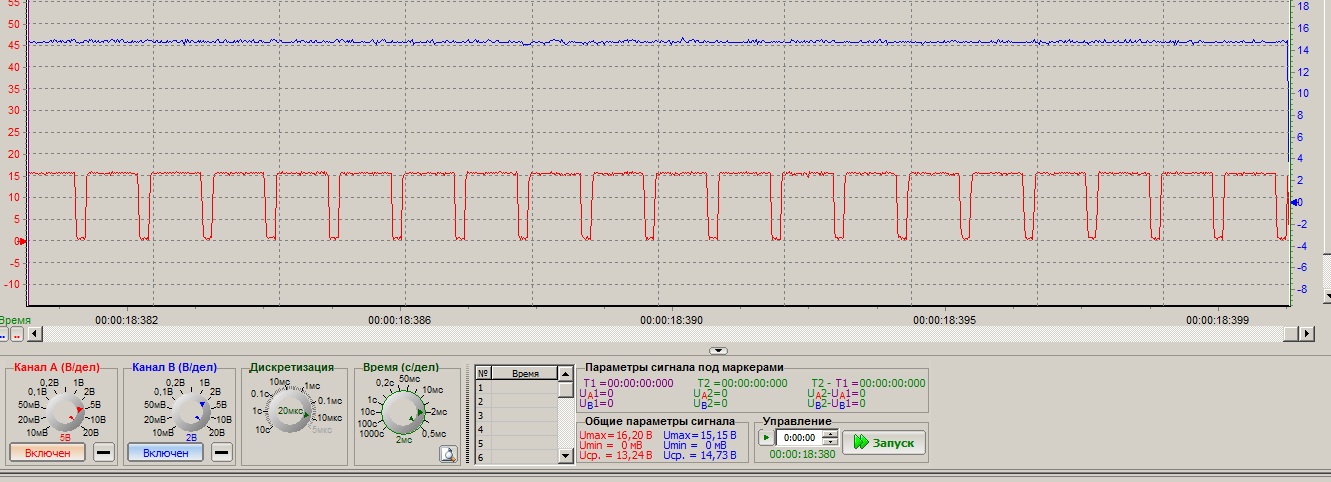Select row 2 in the marker table
The image size is (1331, 482).
pyautogui.click(x=517, y=401)
